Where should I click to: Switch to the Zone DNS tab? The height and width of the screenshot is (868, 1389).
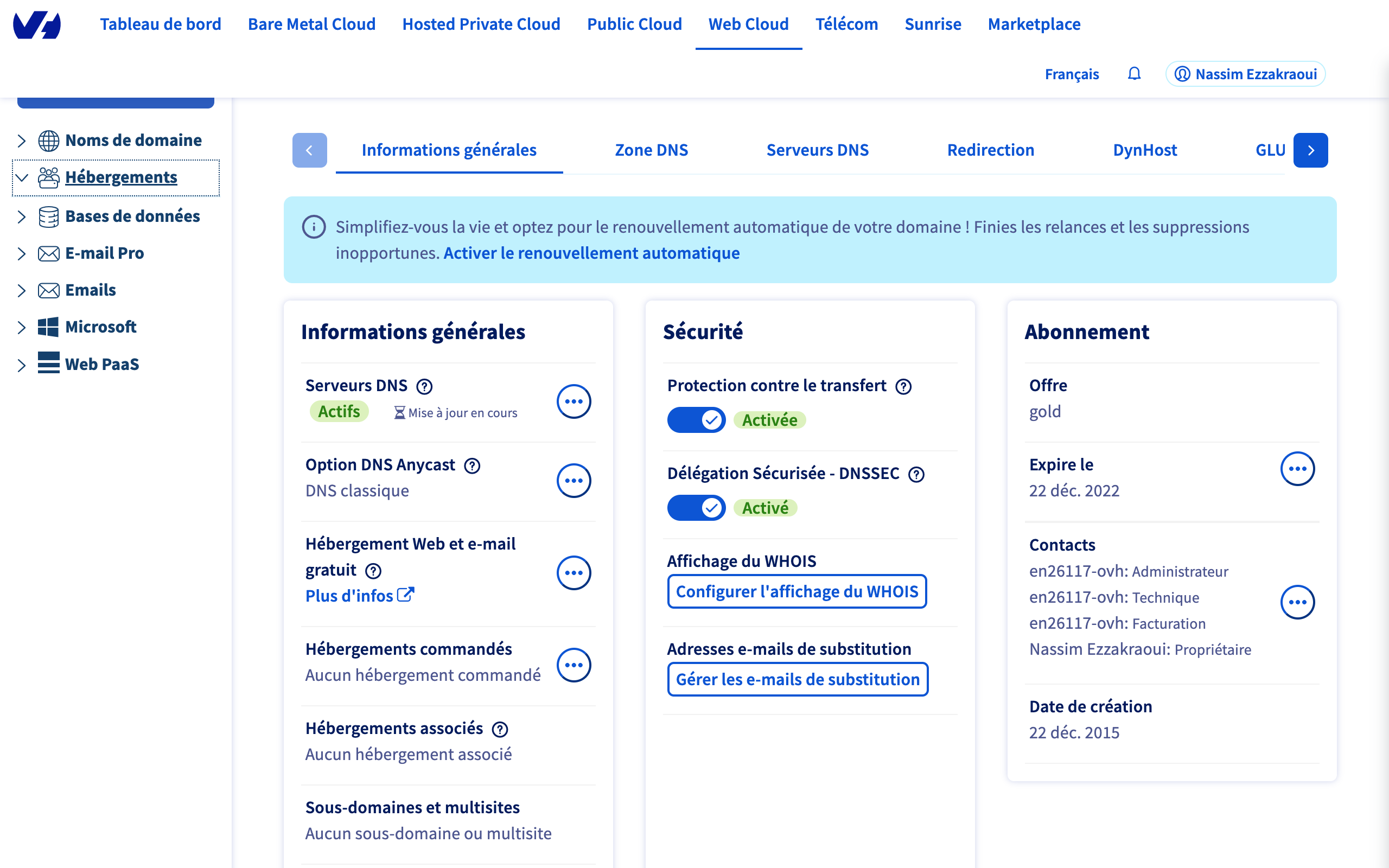(651, 150)
